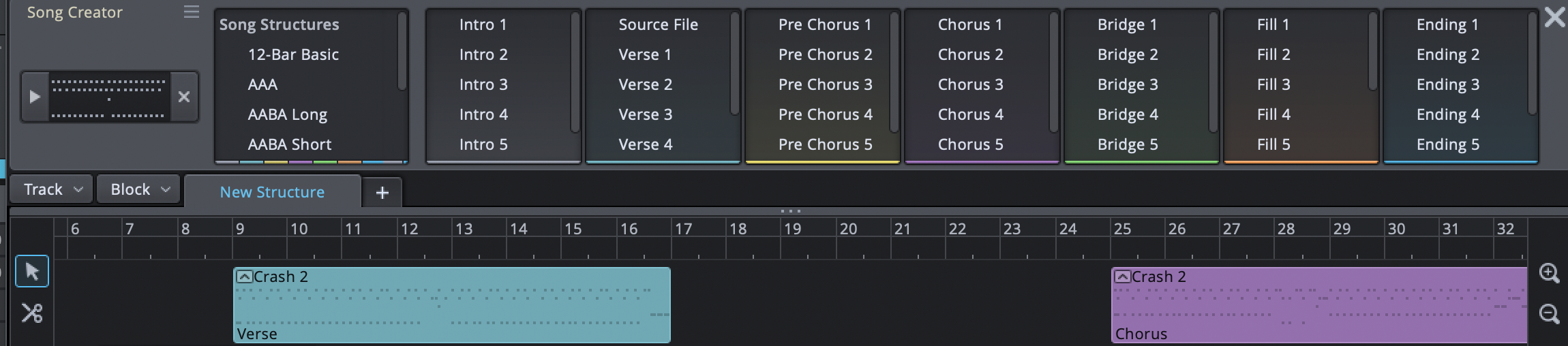Image resolution: width=1568 pixels, height=346 pixels.
Task: Add a new structure tab
Action: (x=382, y=193)
